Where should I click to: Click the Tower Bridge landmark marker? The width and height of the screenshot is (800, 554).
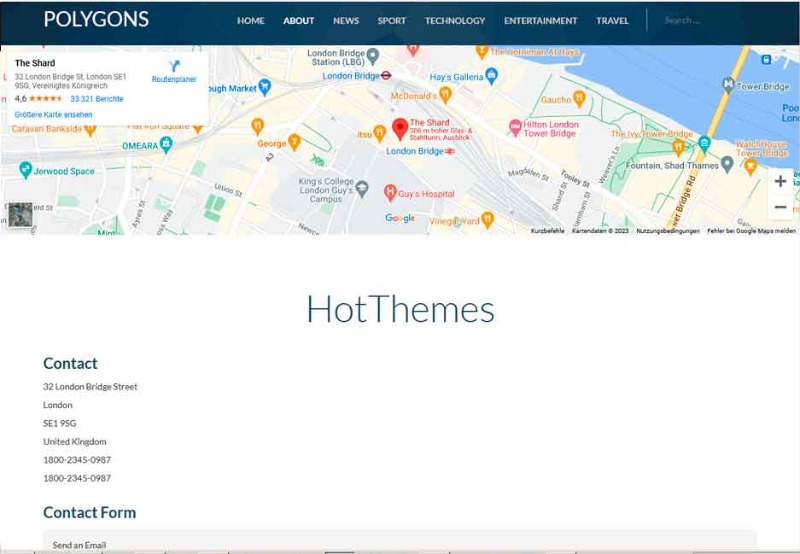(729, 84)
